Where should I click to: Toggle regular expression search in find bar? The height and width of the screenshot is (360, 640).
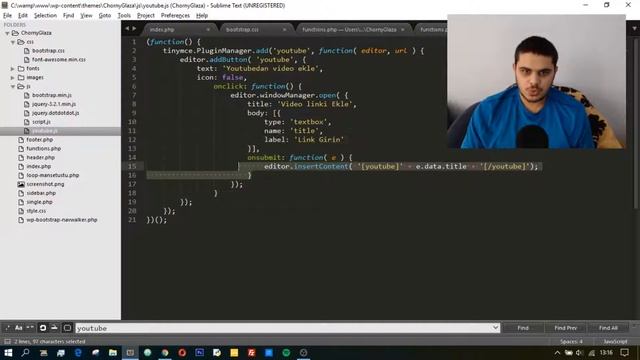[x=7, y=328]
